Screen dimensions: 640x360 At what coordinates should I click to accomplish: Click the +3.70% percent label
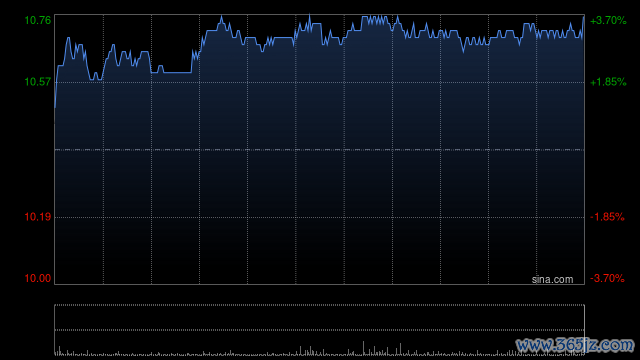(608, 20)
